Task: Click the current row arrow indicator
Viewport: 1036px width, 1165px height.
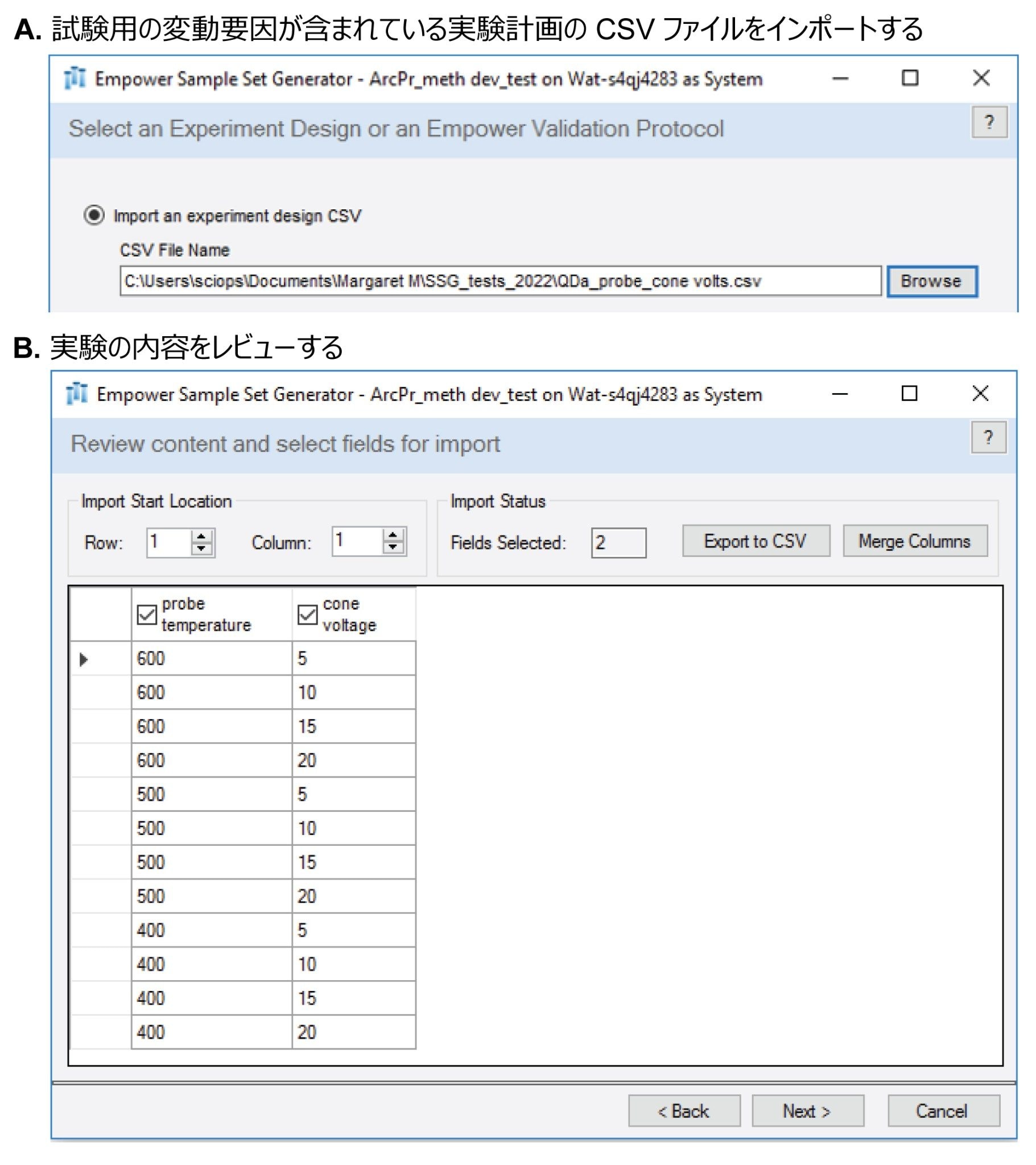Action: pos(84,659)
